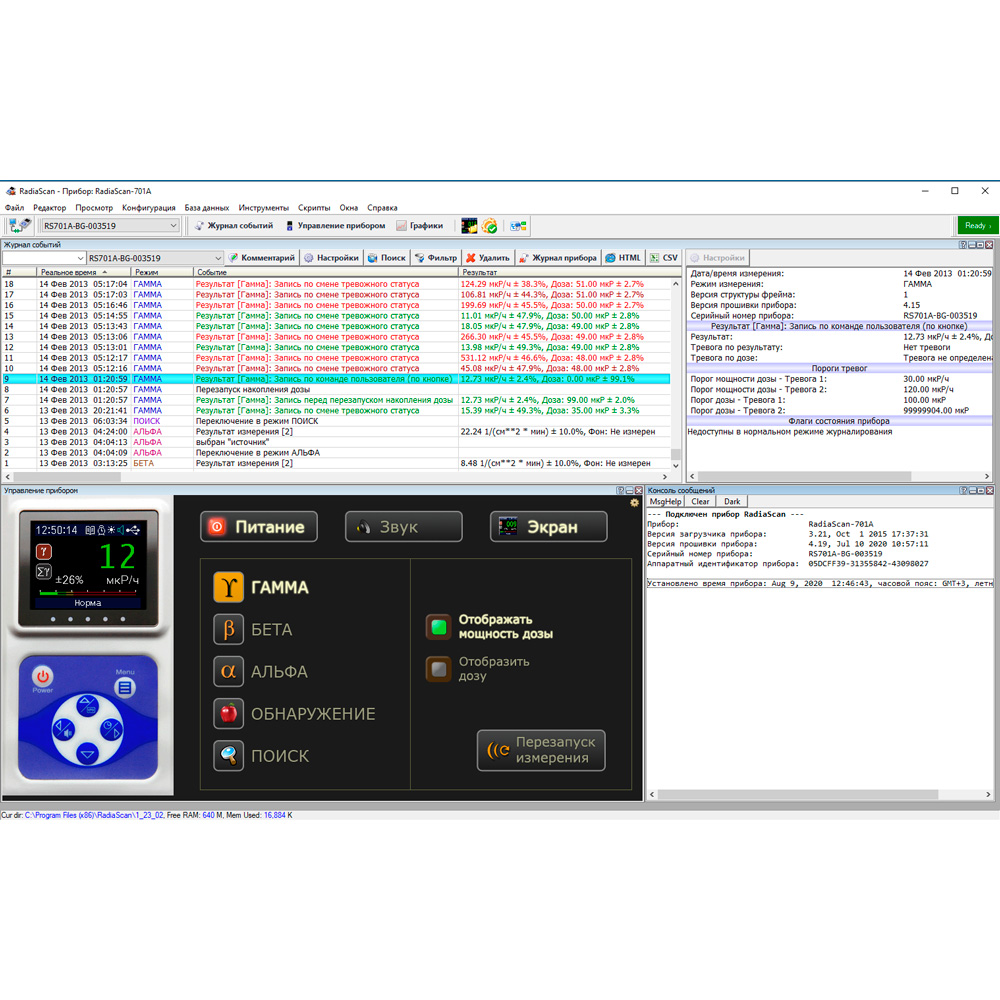Click the settings gear in control panel
Screen dimensions: 1000x1000
634,503
